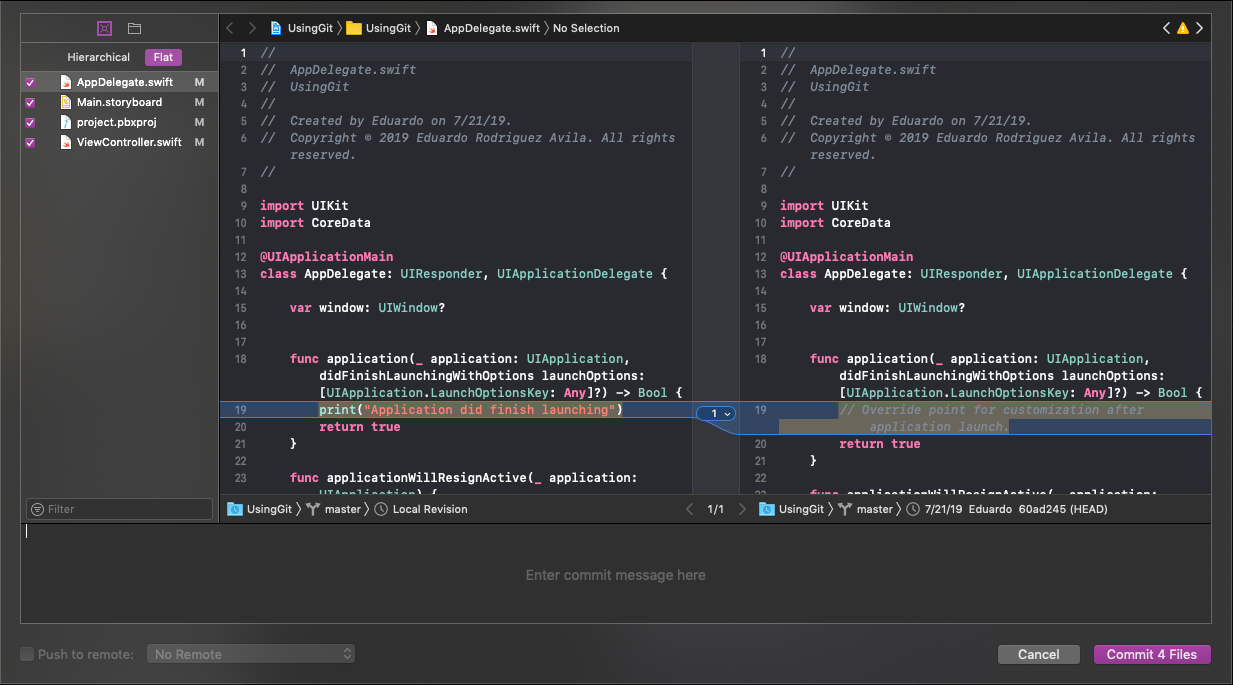Image resolution: width=1233 pixels, height=685 pixels.
Task: Open the change 1 discard dropdown
Action: [x=716, y=413]
